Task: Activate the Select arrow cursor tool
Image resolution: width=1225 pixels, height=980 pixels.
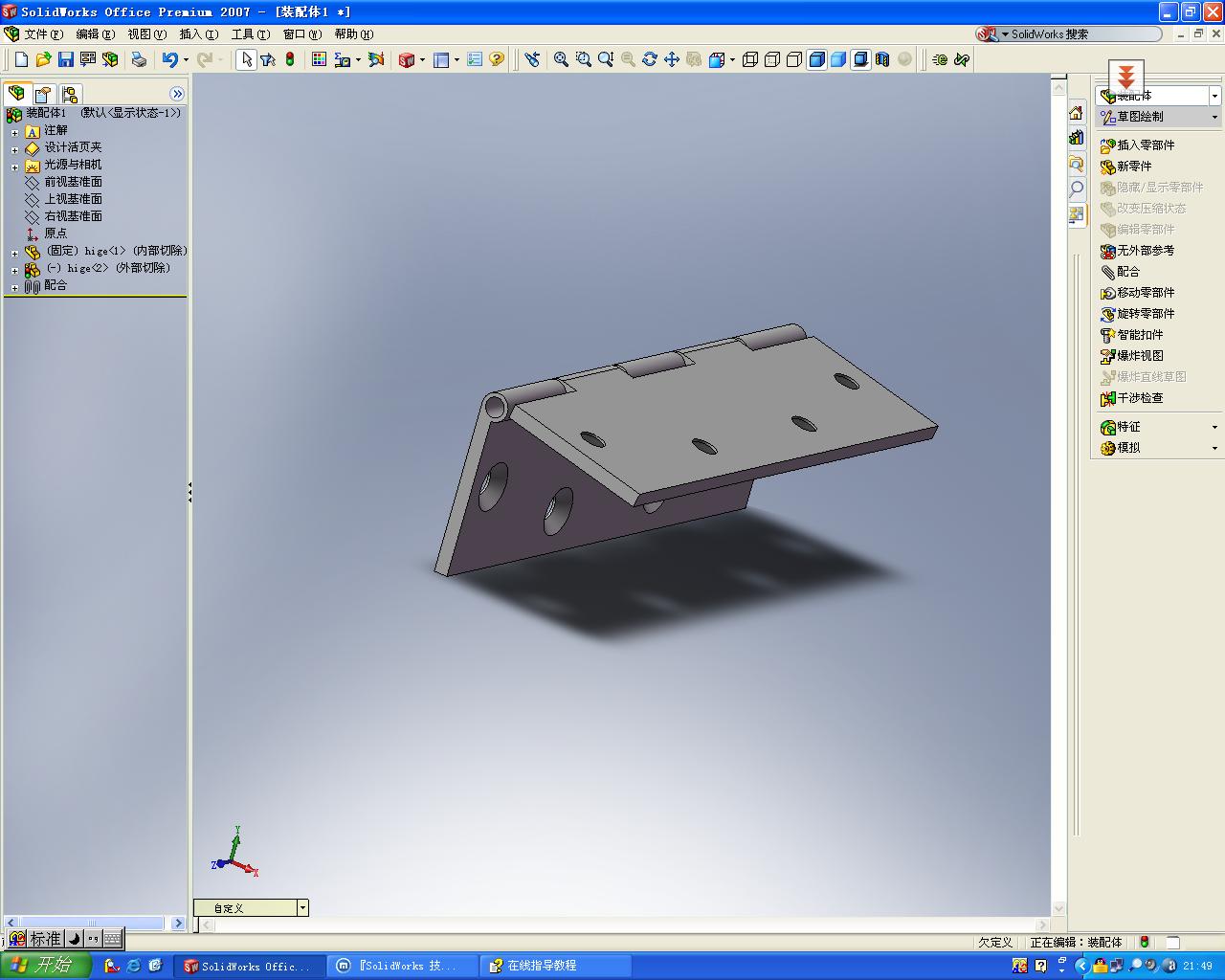Action: 246,59
